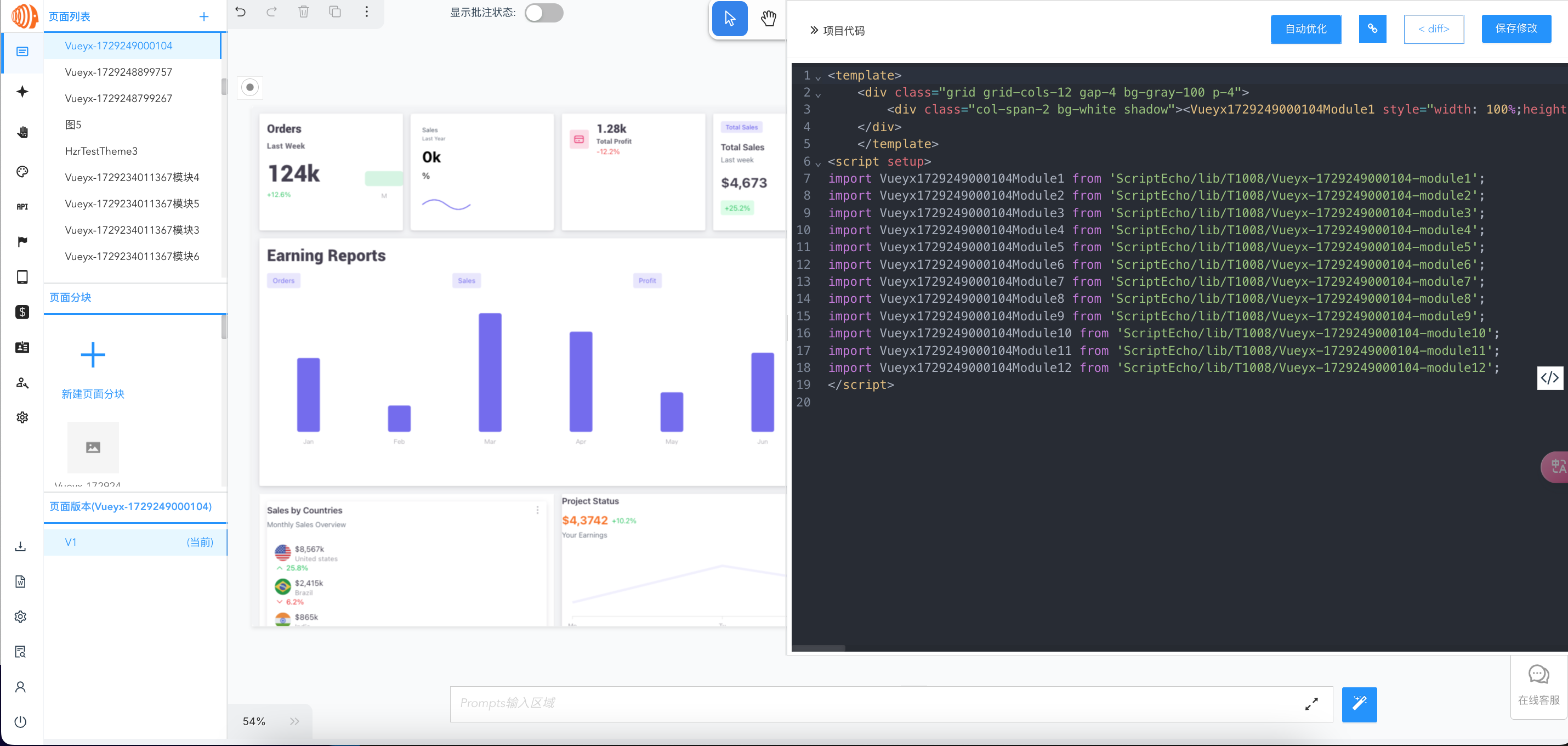Click the 自动优化 button
The width and height of the screenshot is (1568, 746).
1305,29
